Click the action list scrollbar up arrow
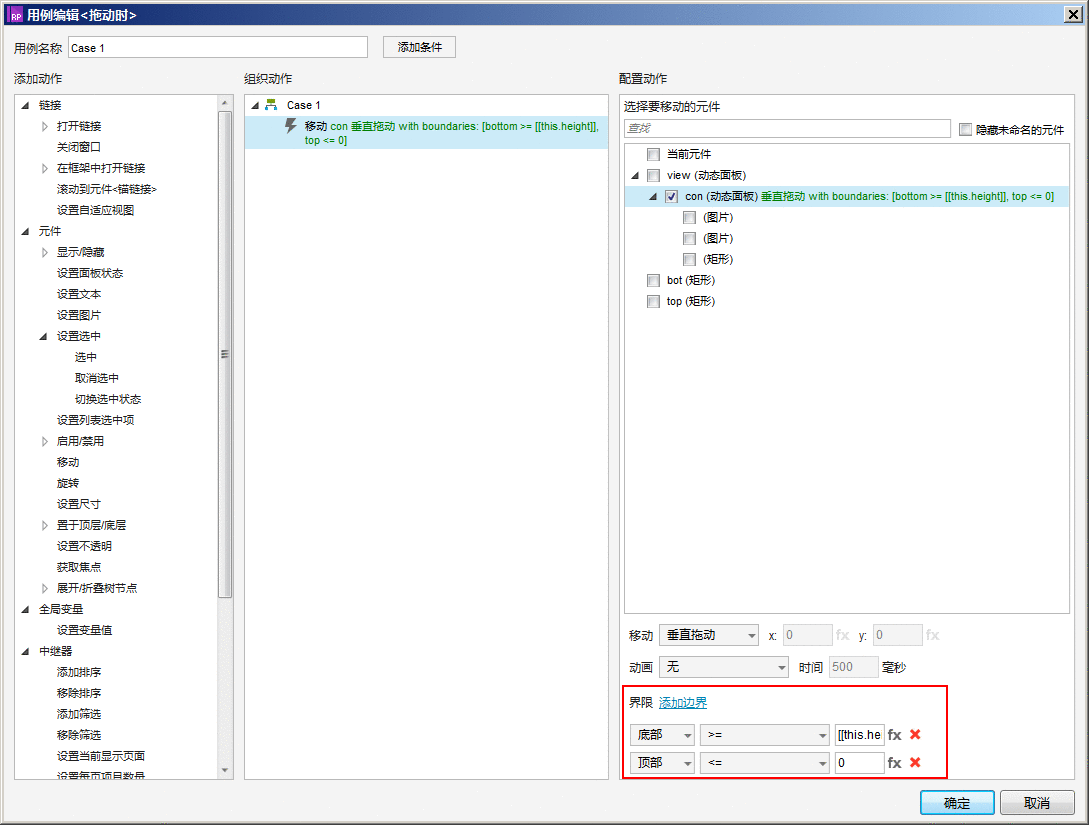 click(224, 103)
